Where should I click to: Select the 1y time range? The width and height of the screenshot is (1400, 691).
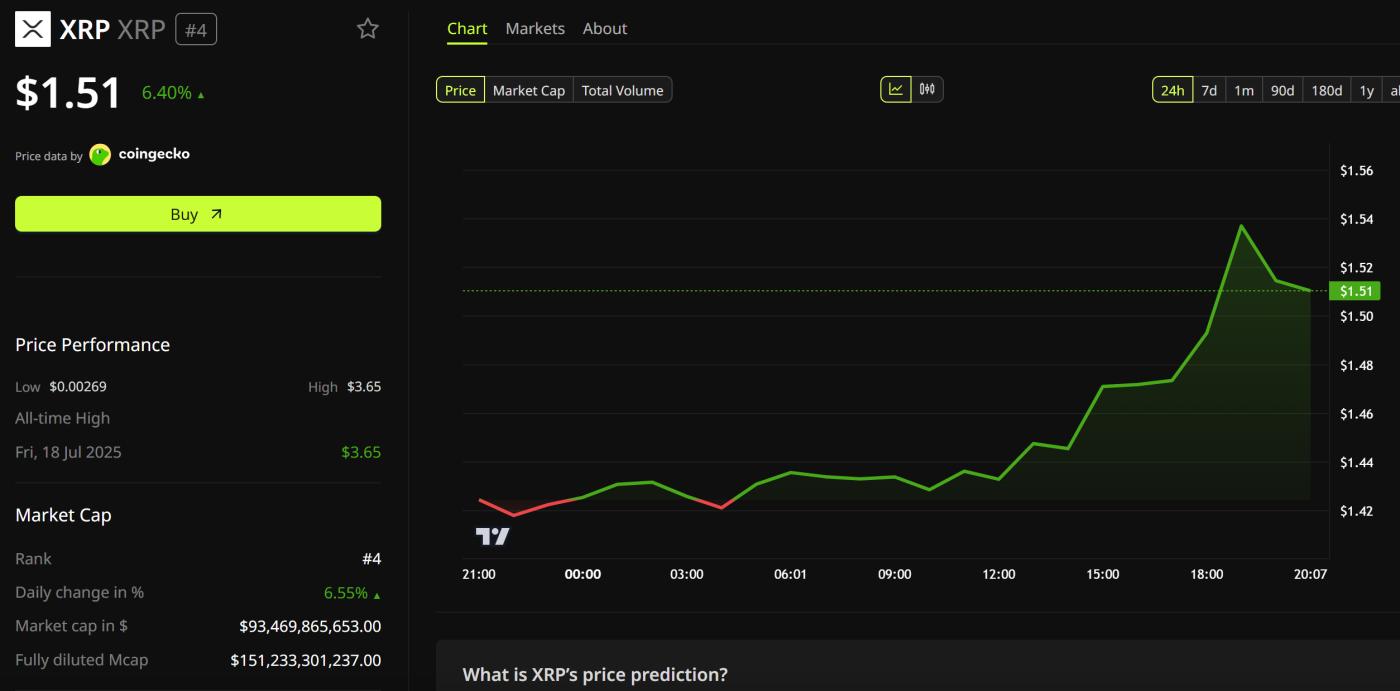[1367, 90]
